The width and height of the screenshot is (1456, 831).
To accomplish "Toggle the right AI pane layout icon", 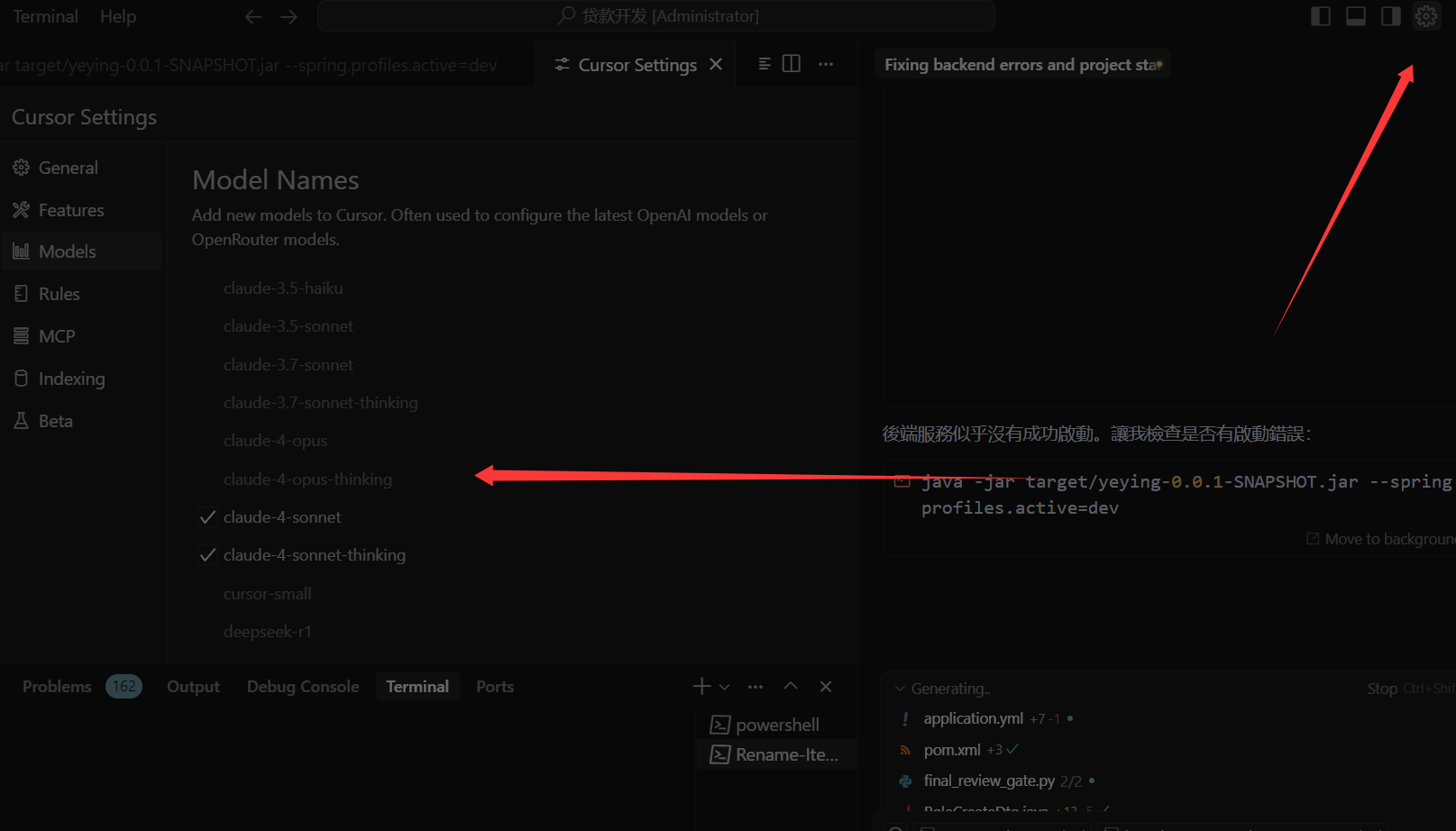I will click(x=1390, y=16).
